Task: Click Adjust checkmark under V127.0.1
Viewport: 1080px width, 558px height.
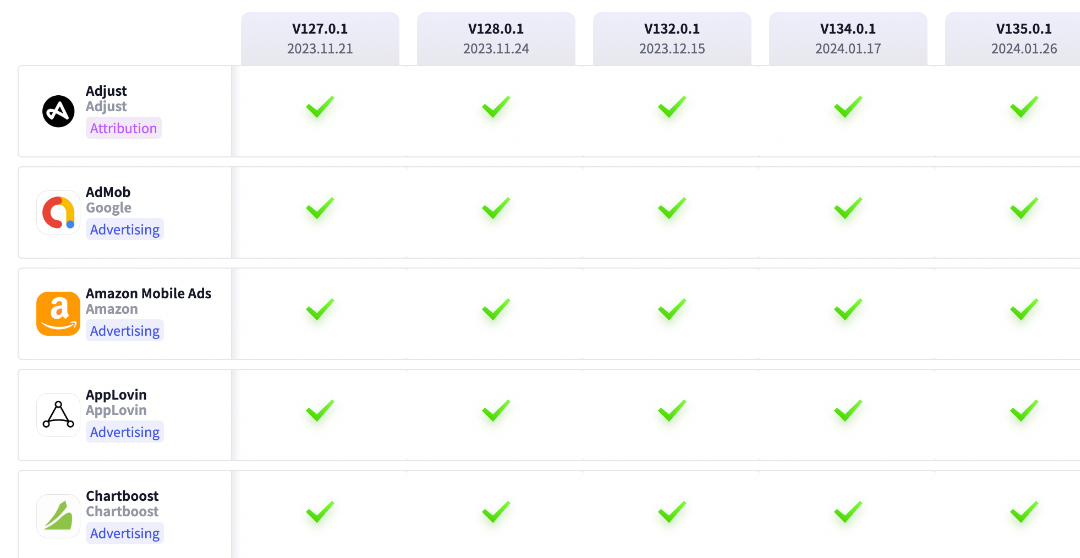Action: 320,107
